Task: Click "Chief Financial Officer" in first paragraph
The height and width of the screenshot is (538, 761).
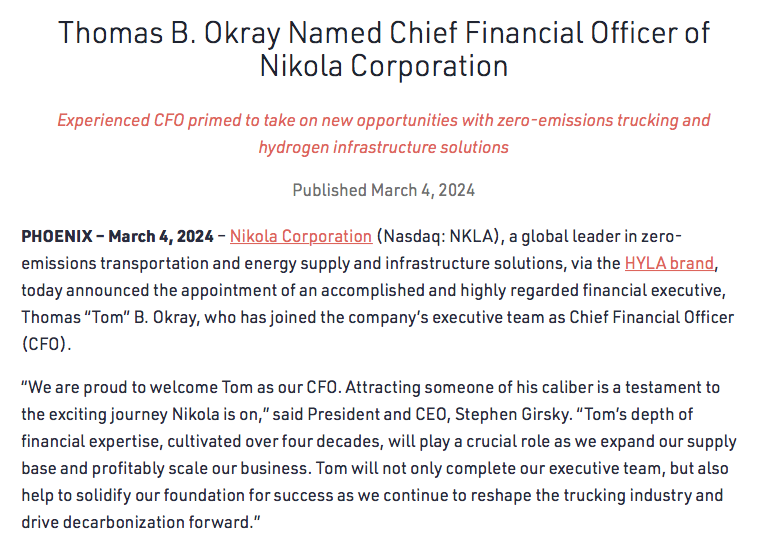Action: pos(651,317)
